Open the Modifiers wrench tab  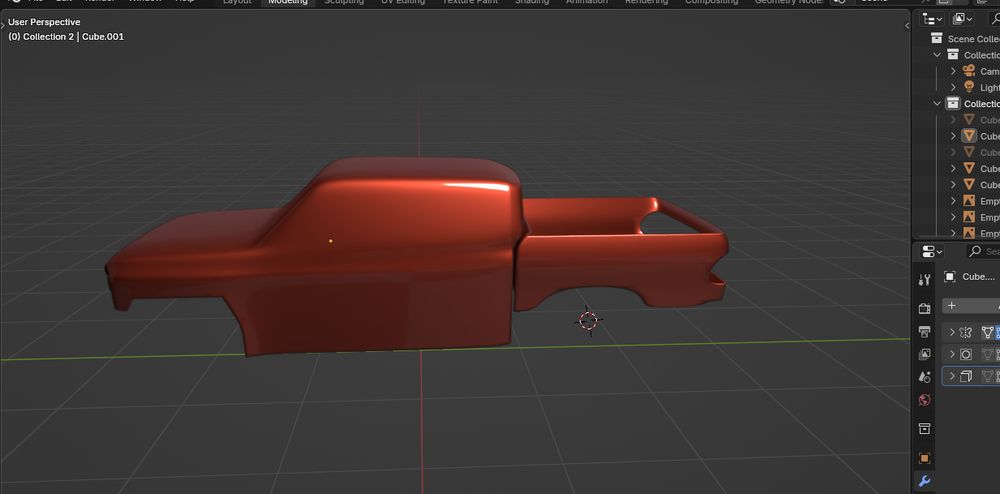click(924, 481)
